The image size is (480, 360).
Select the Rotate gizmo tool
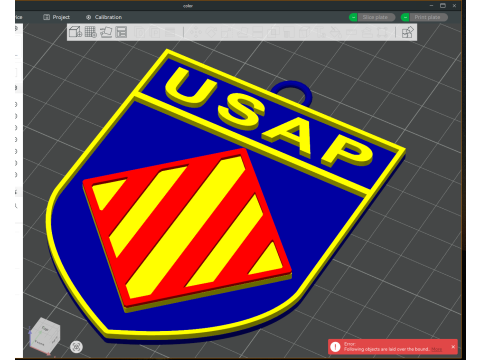pyautogui.click(x=211, y=32)
